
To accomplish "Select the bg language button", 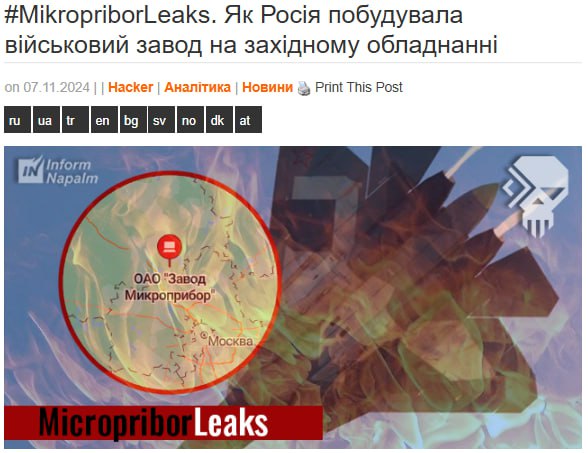I will click(x=133, y=120).
